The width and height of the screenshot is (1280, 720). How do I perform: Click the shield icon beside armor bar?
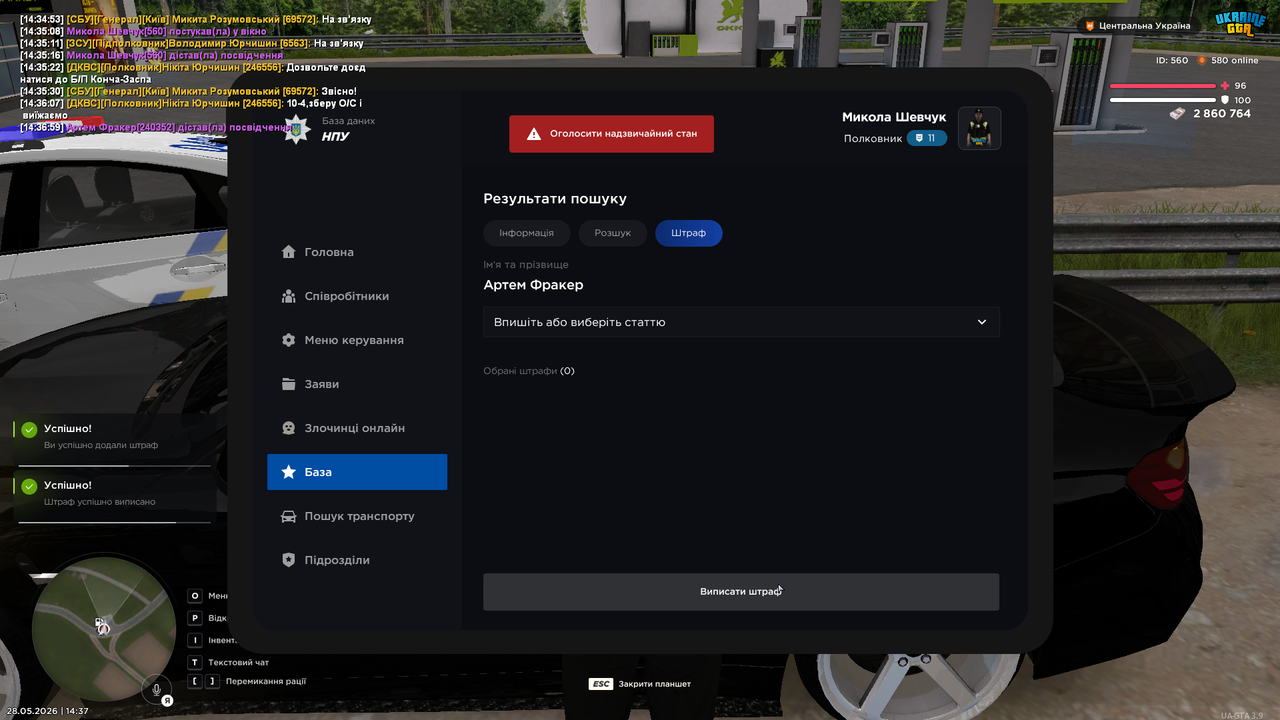click(1225, 100)
